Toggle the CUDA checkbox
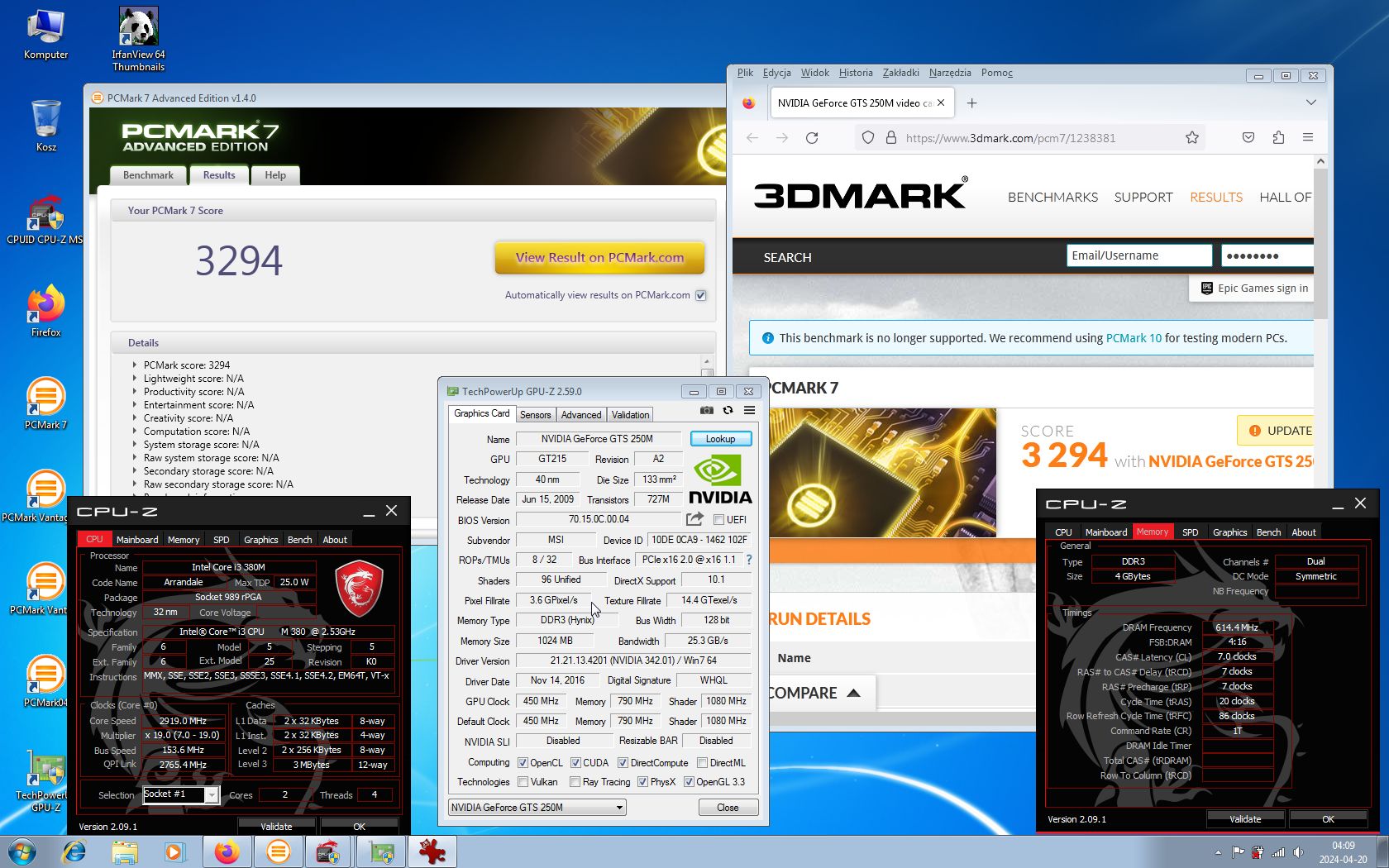 575,763
